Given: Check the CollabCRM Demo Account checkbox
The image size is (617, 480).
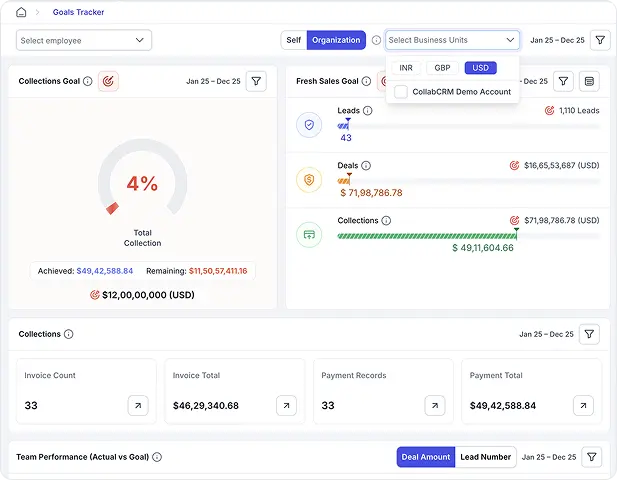Looking at the screenshot, I should click(x=401, y=92).
